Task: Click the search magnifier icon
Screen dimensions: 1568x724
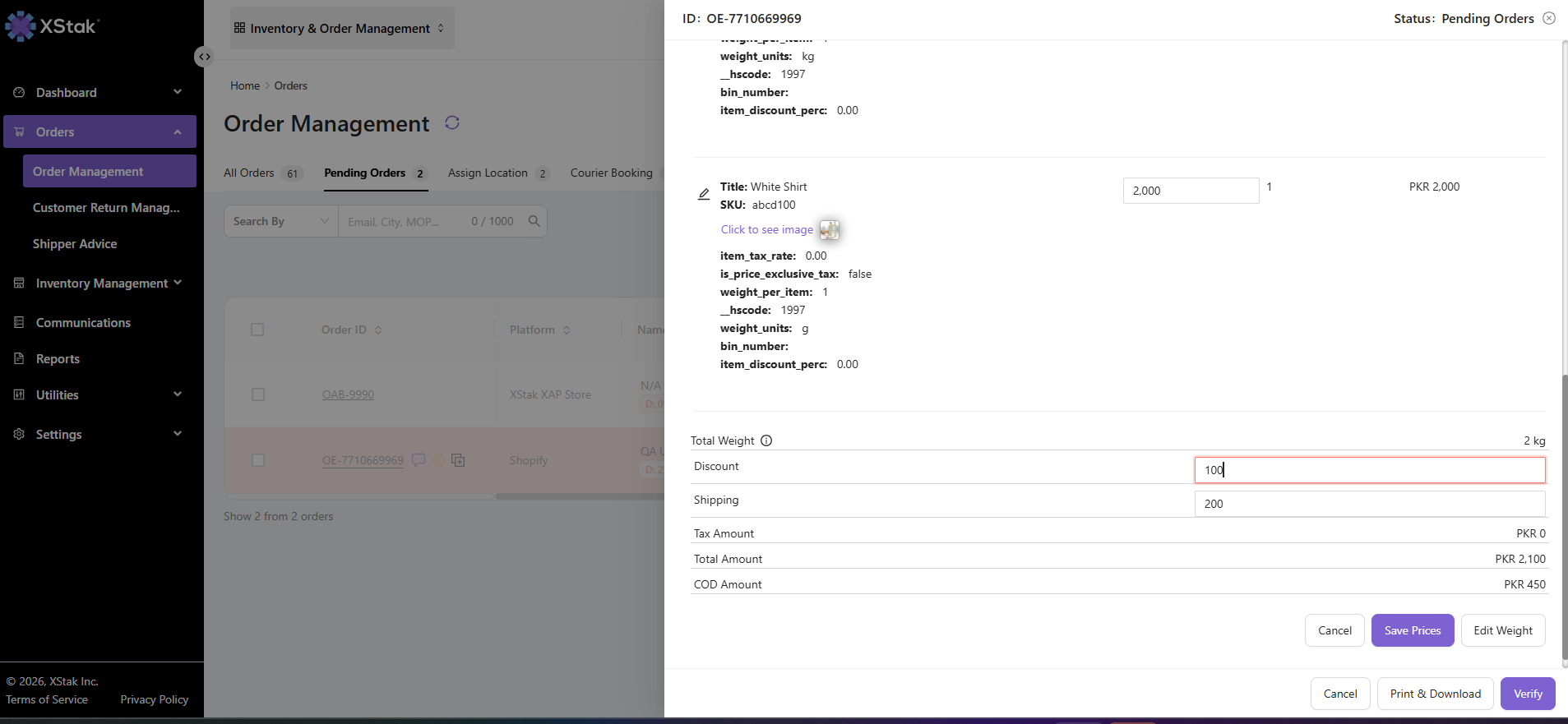Action: (x=534, y=221)
